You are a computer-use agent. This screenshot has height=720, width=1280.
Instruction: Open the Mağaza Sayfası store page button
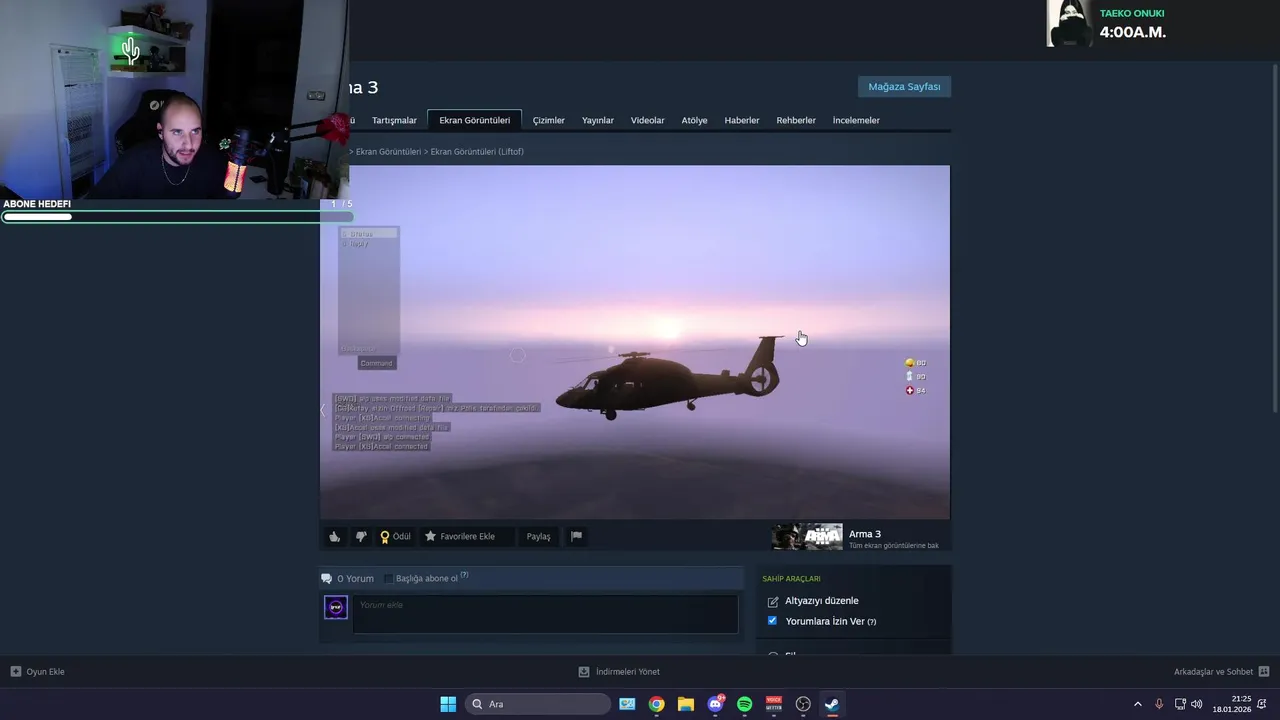(904, 87)
